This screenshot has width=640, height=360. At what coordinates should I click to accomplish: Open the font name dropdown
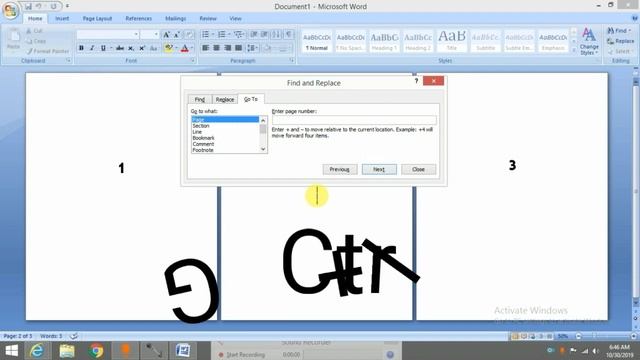pos(136,35)
